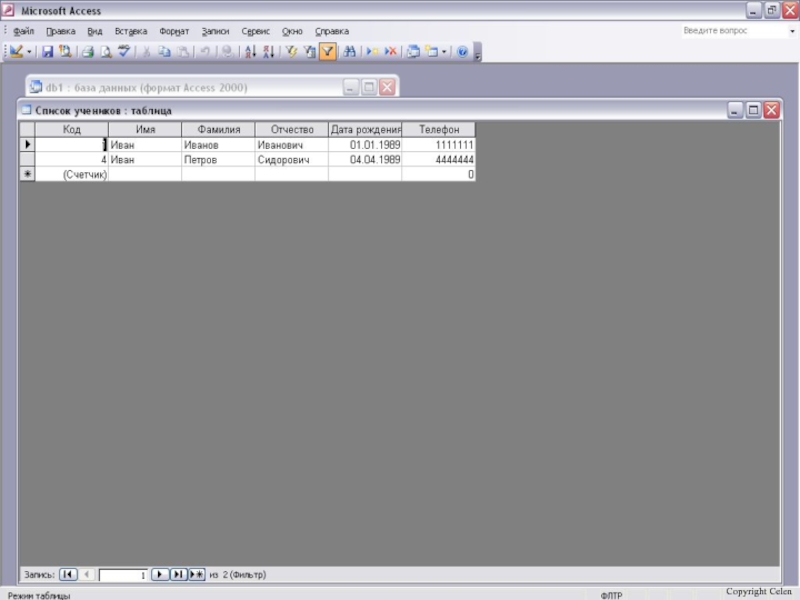Expand the help question box dropdown arrow
The image size is (800, 600).
pos(792,31)
